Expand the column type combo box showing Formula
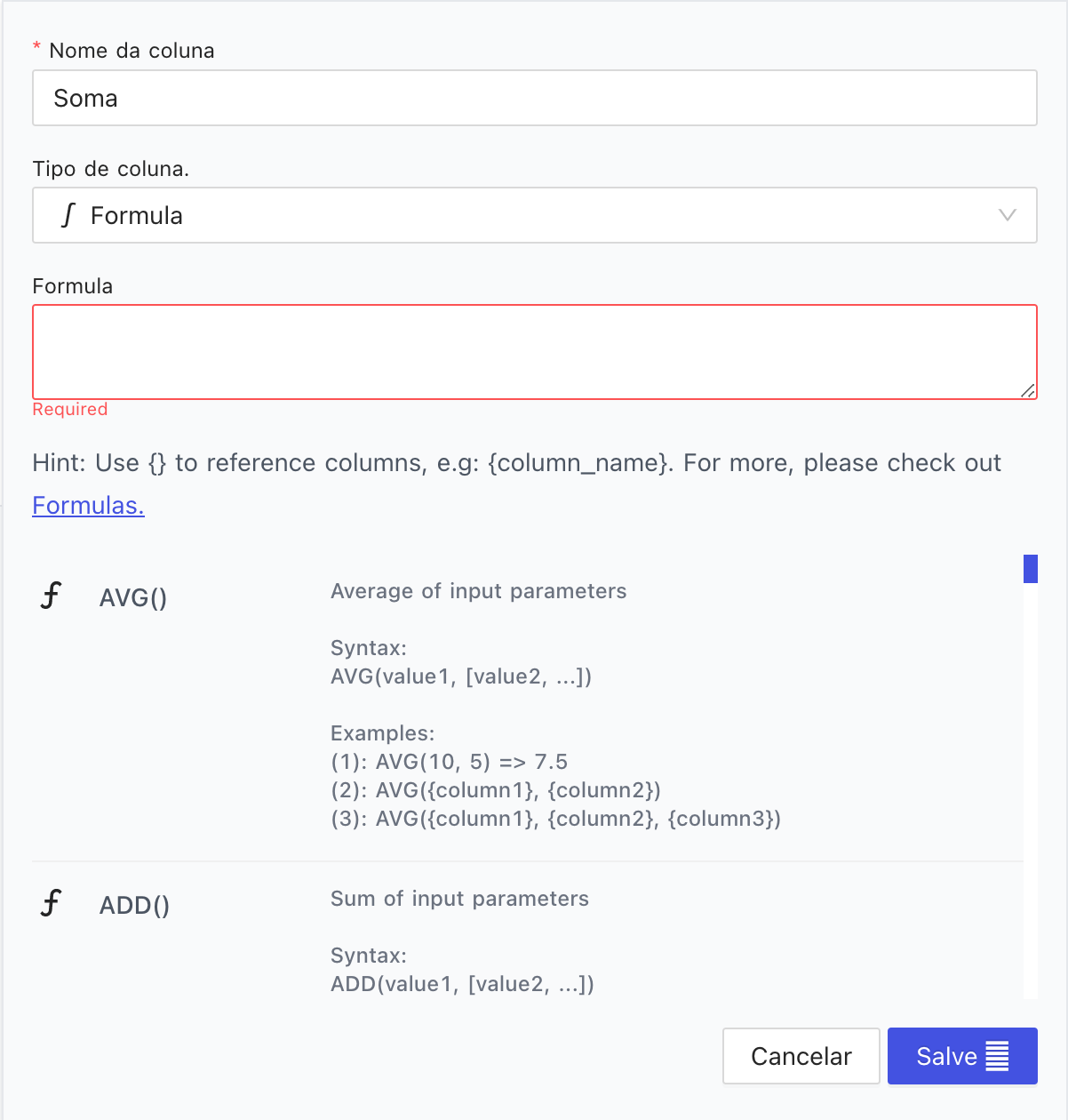This screenshot has width=1068, height=1120. pos(534,215)
